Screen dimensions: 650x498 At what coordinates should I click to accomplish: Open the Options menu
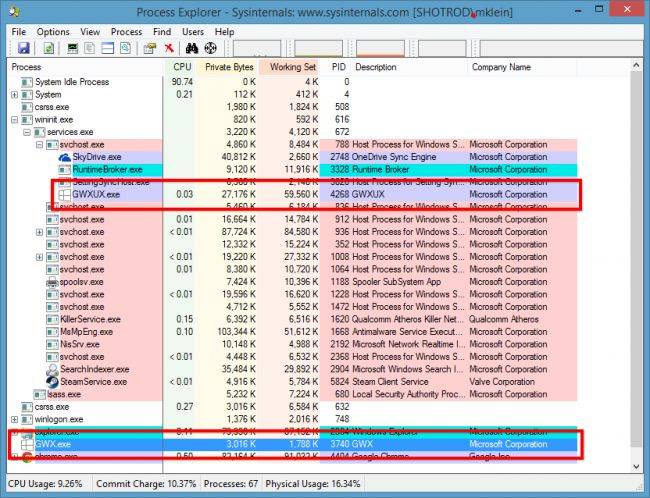pyautogui.click(x=53, y=32)
